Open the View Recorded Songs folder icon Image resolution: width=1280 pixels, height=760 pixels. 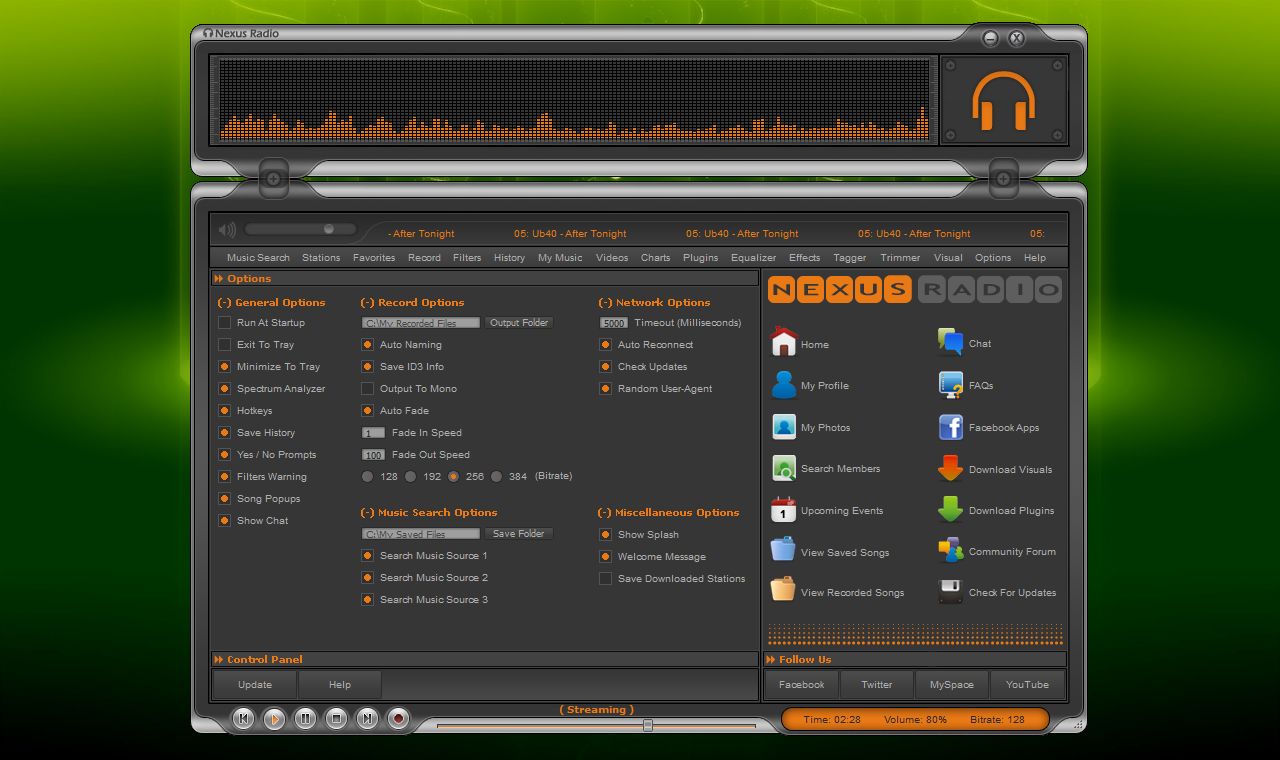coord(783,591)
